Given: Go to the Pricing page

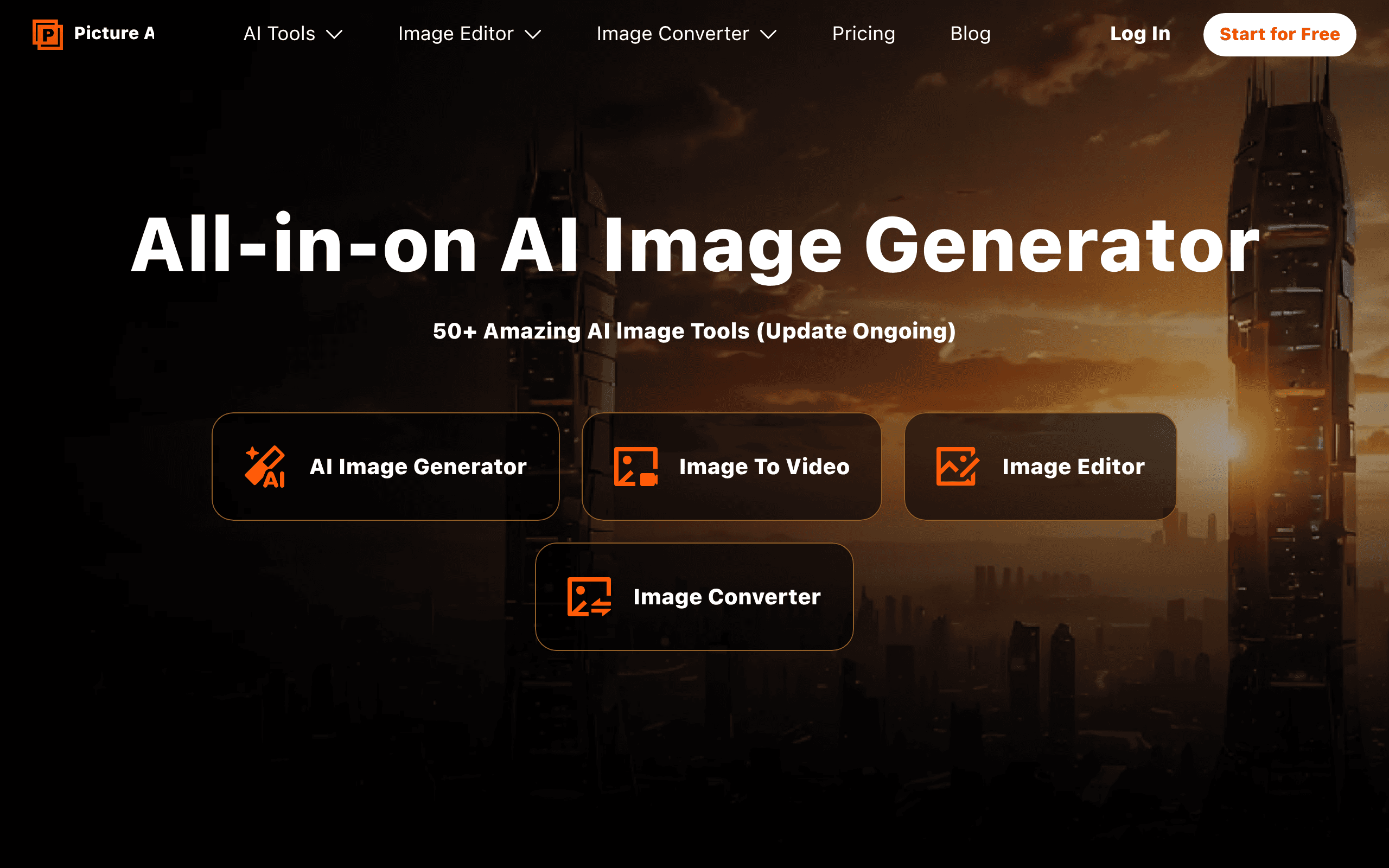Looking at the screenshot, I should click(863, 34).
